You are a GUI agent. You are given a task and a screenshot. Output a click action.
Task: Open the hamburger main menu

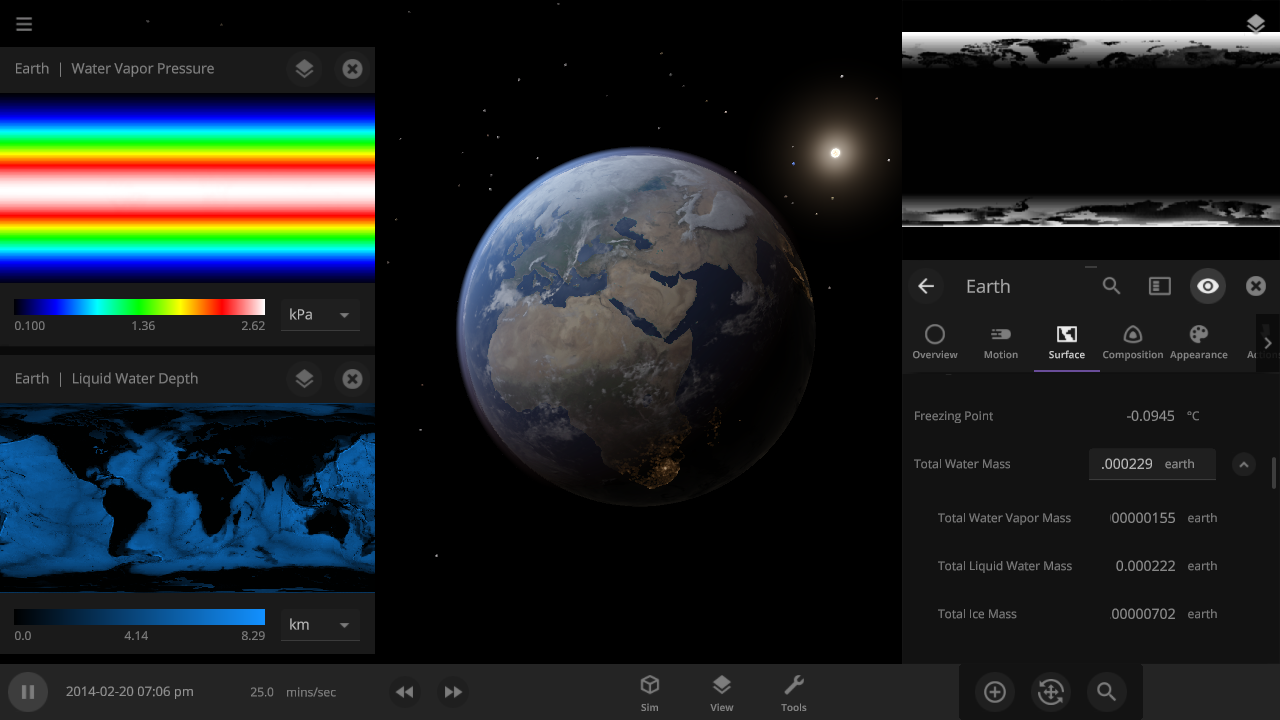(24, 24)
